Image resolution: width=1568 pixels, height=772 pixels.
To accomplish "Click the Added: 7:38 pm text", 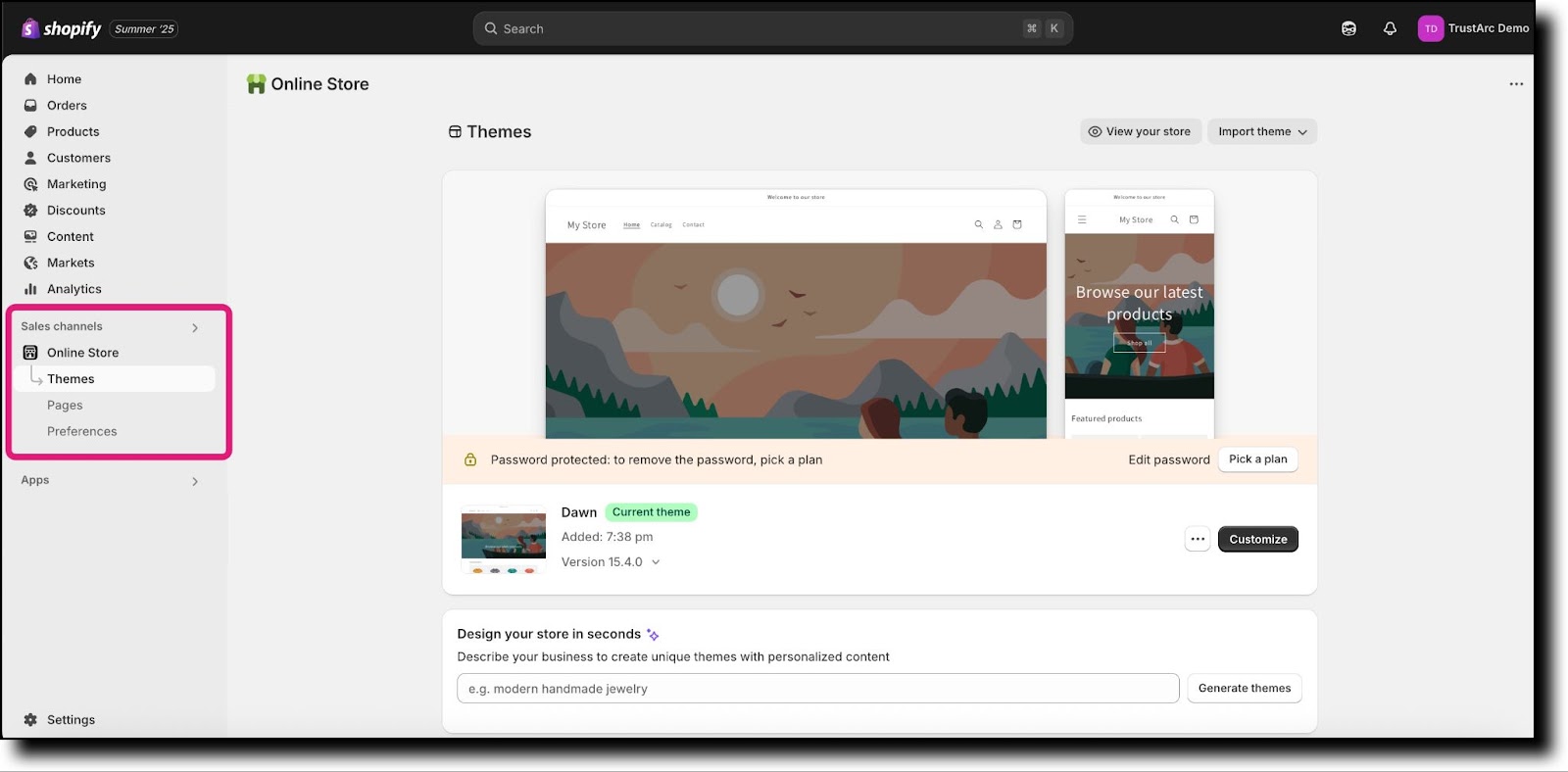I will click(x=608, y=537).
